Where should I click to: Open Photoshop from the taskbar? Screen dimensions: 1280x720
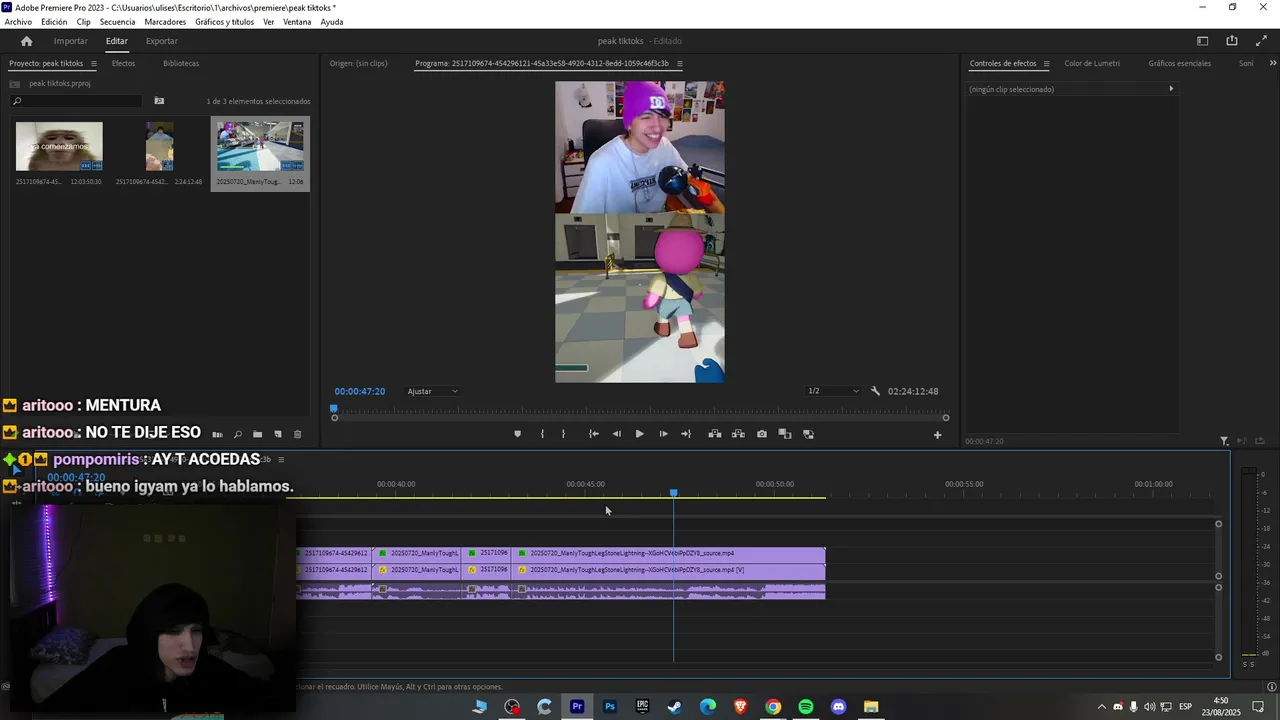(x=610, y=707)
